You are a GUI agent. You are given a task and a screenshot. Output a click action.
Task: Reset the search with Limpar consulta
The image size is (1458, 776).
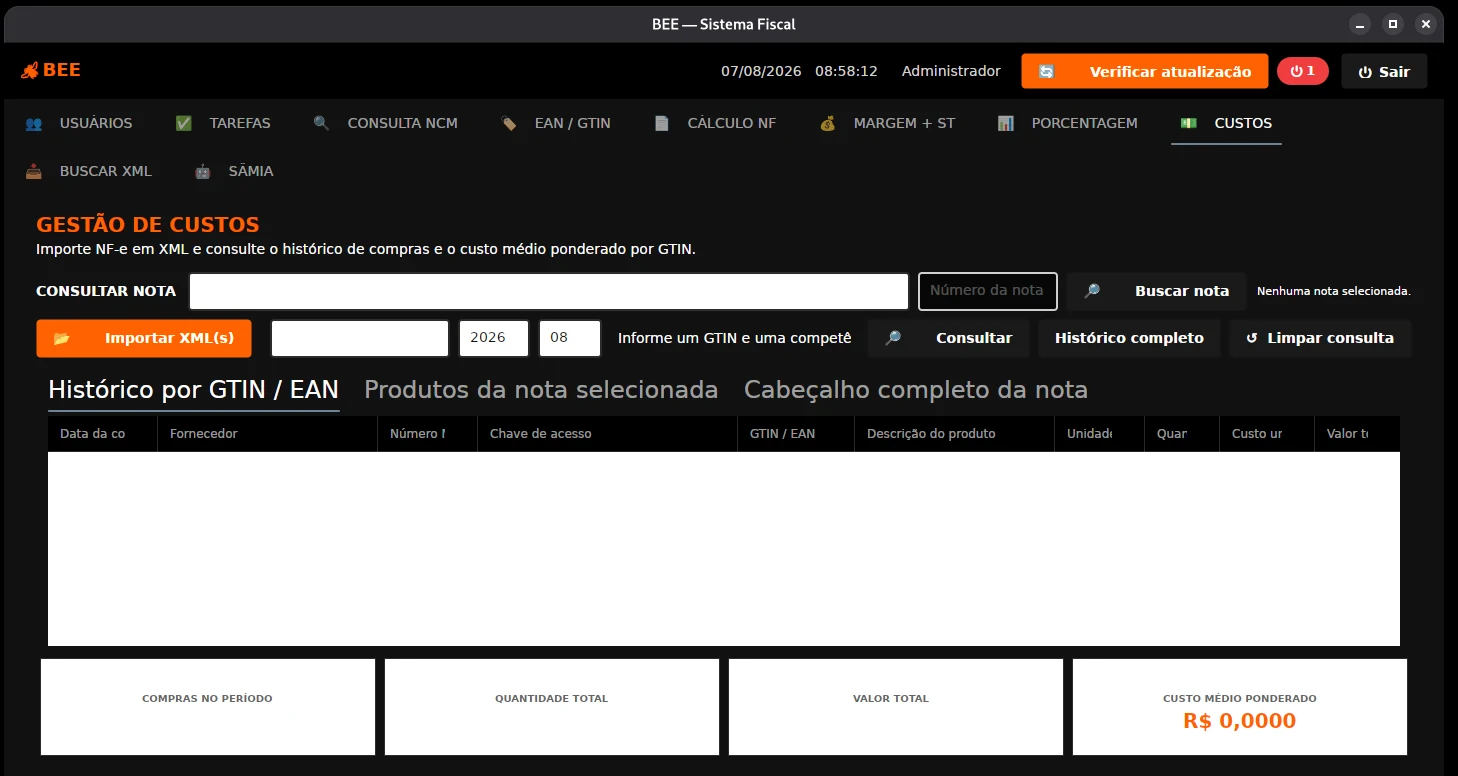(1320, 339)
